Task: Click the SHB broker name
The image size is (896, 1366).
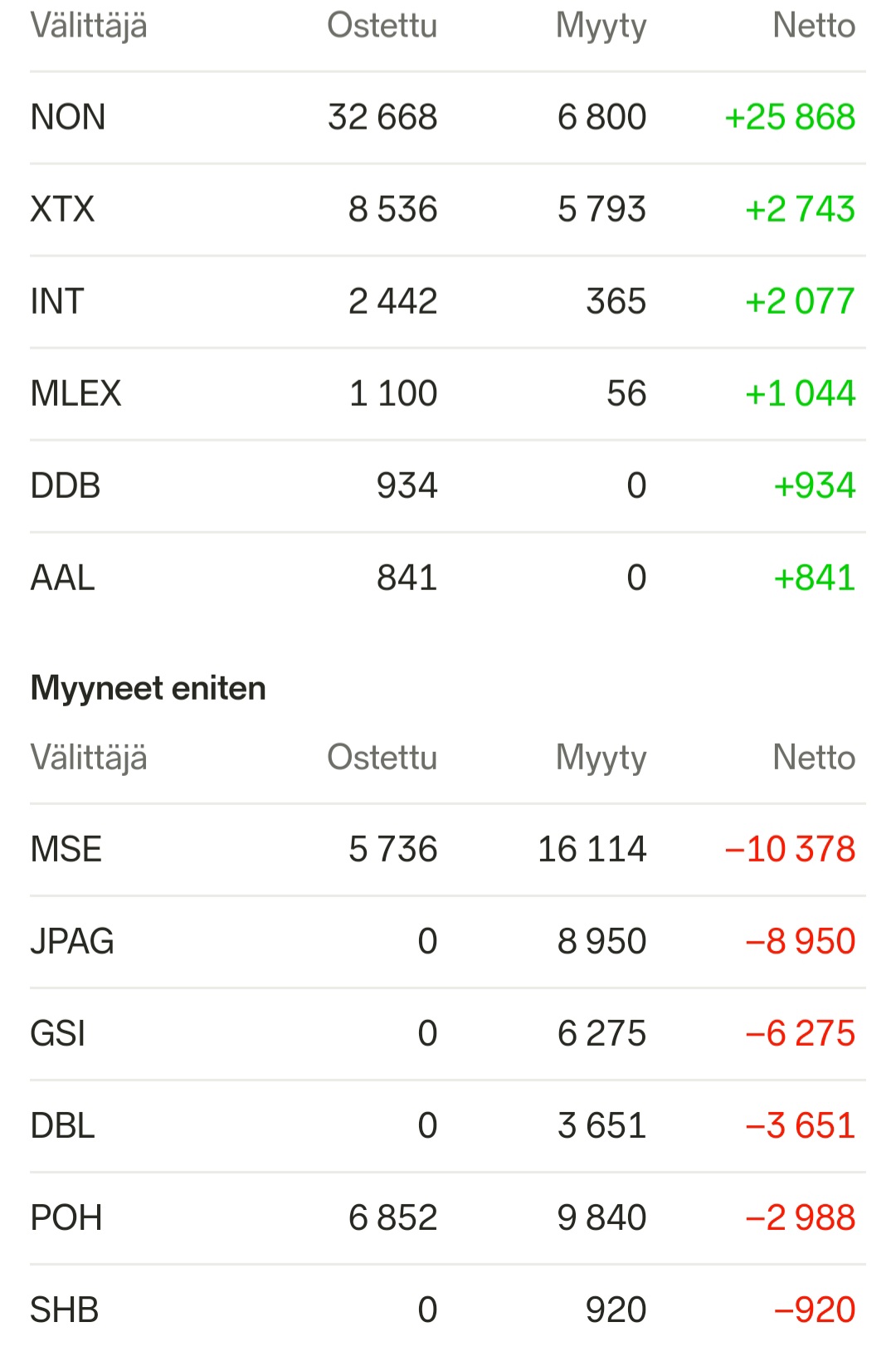Action: click(65, 1310)
